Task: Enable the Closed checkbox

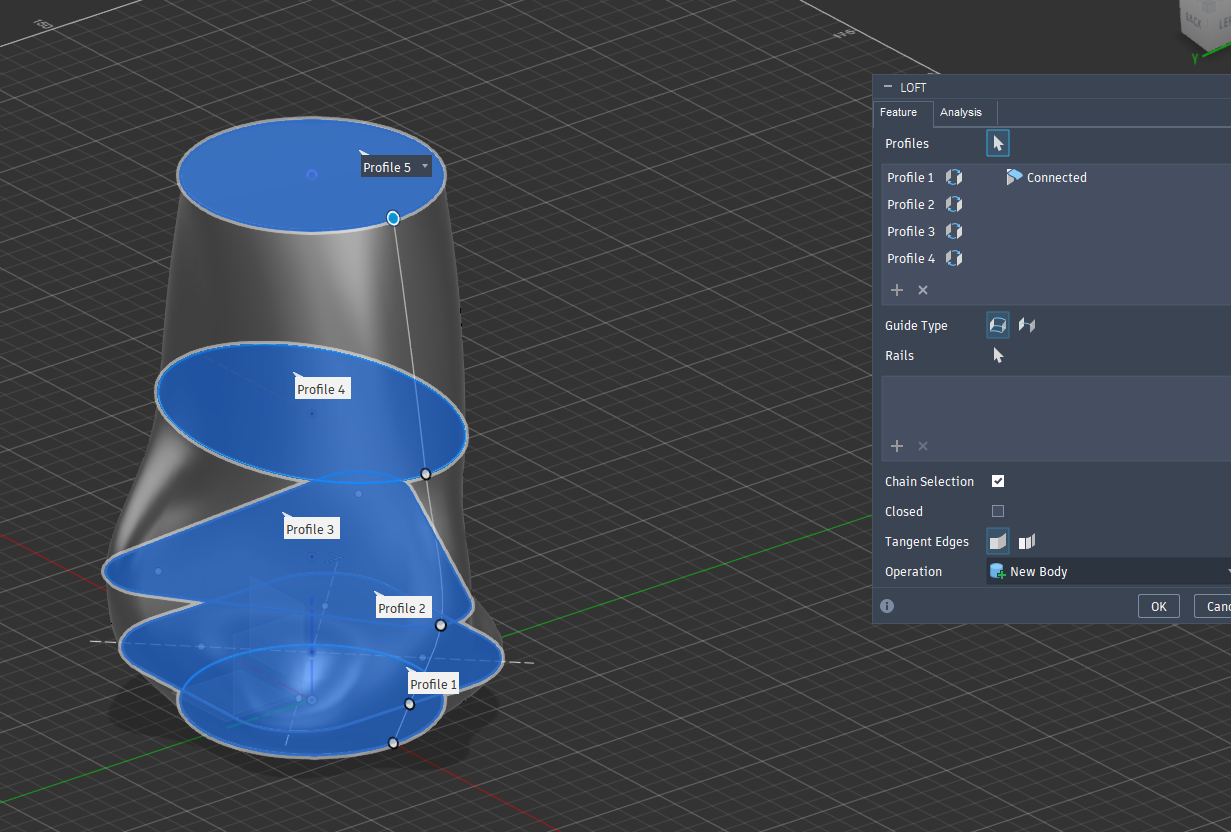Action: click(x=998, y=511)
